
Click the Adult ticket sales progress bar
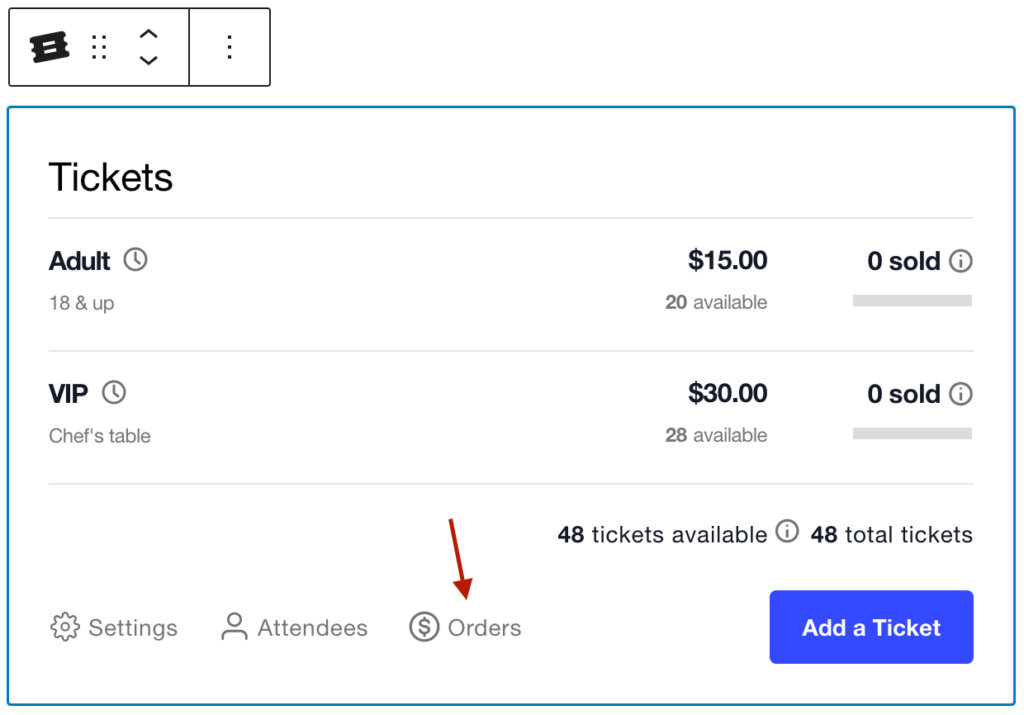coord(911,300)
